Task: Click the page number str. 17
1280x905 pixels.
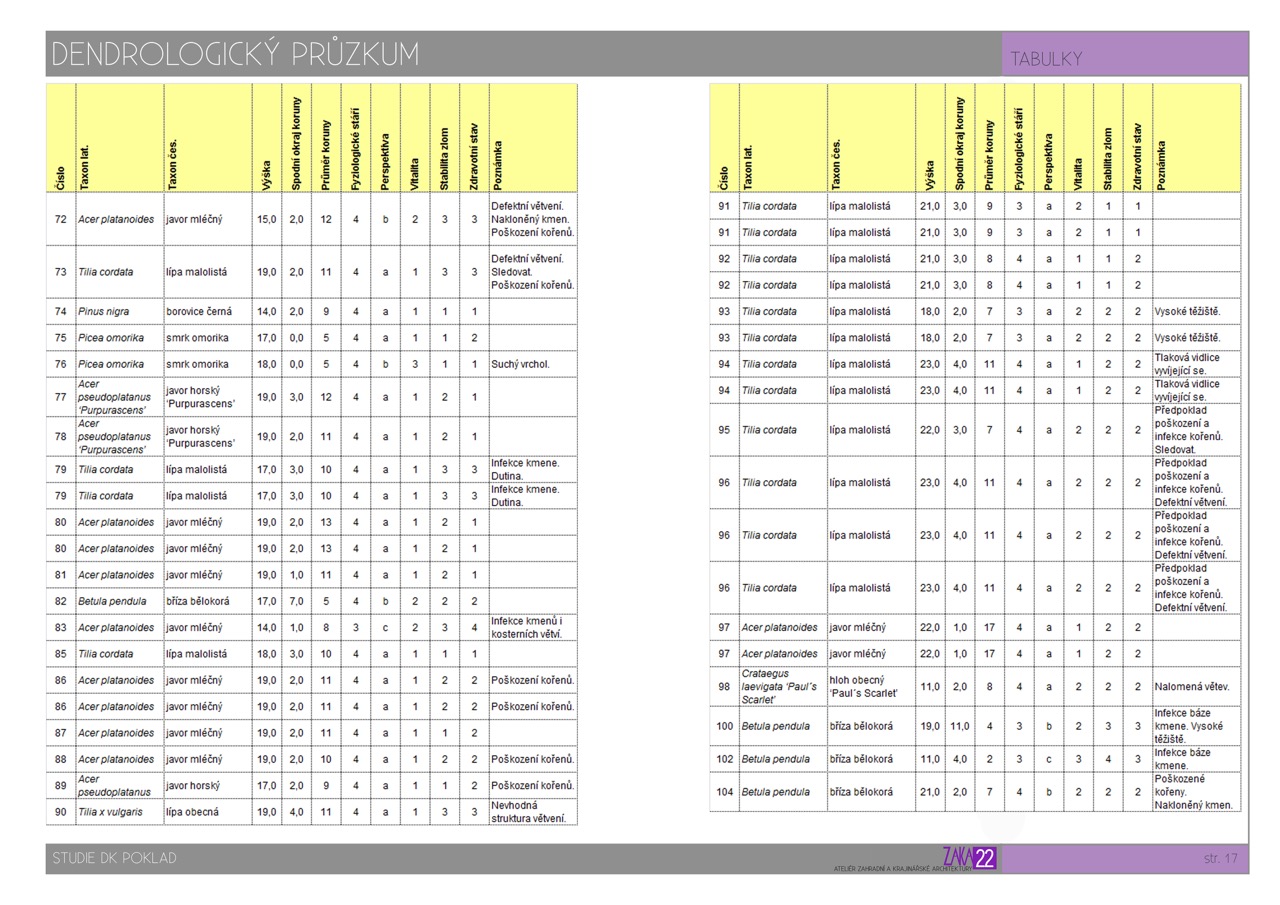Action: click(1220, 858)
